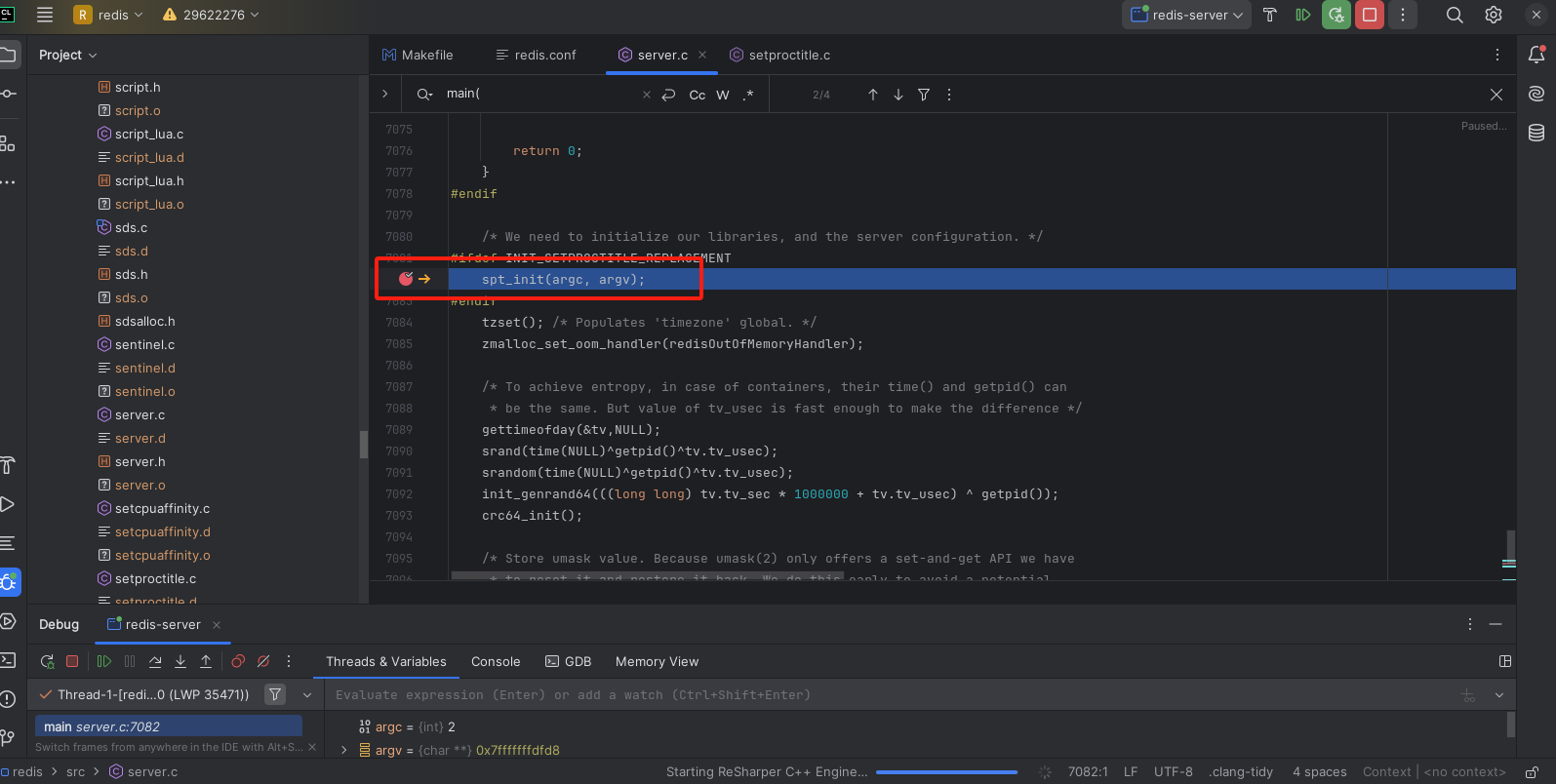Toggle Regex (.*) search option

748,95
